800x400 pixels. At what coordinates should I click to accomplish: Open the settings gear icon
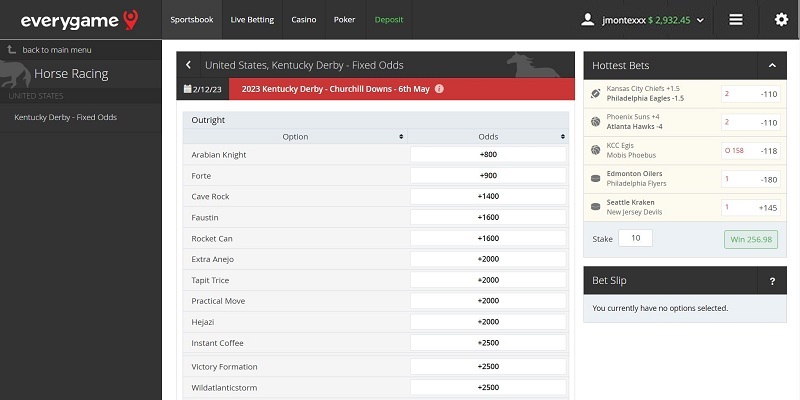pyautogui.click(x=781, y=19)
